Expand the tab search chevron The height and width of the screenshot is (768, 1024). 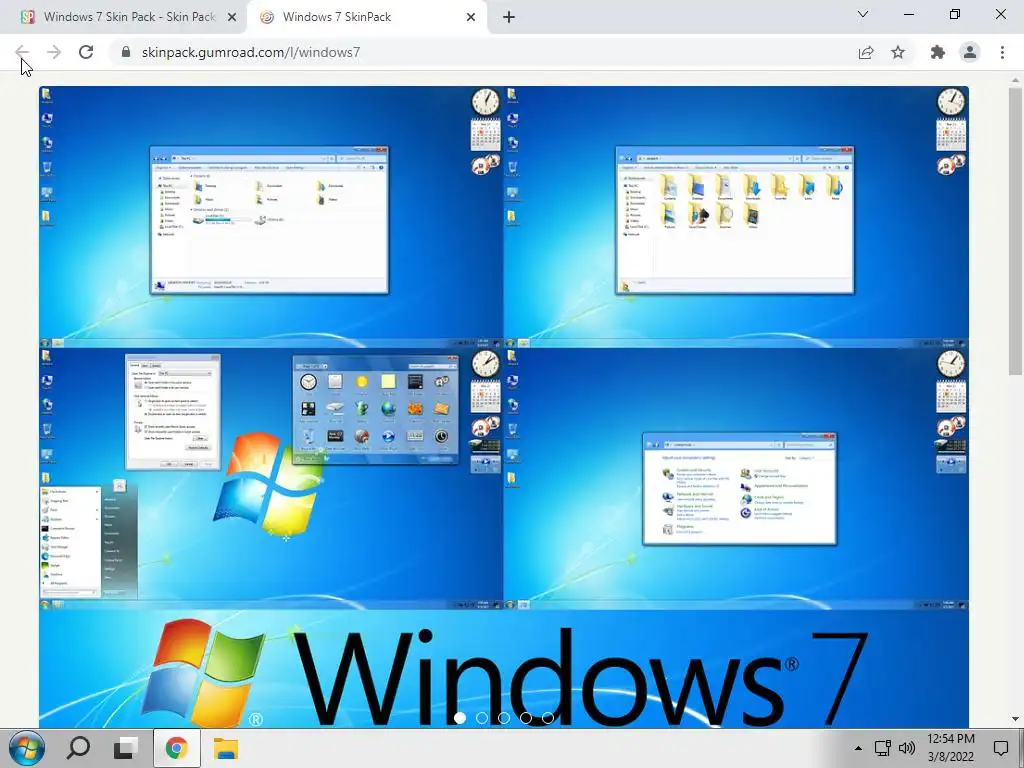pos(863,14)
